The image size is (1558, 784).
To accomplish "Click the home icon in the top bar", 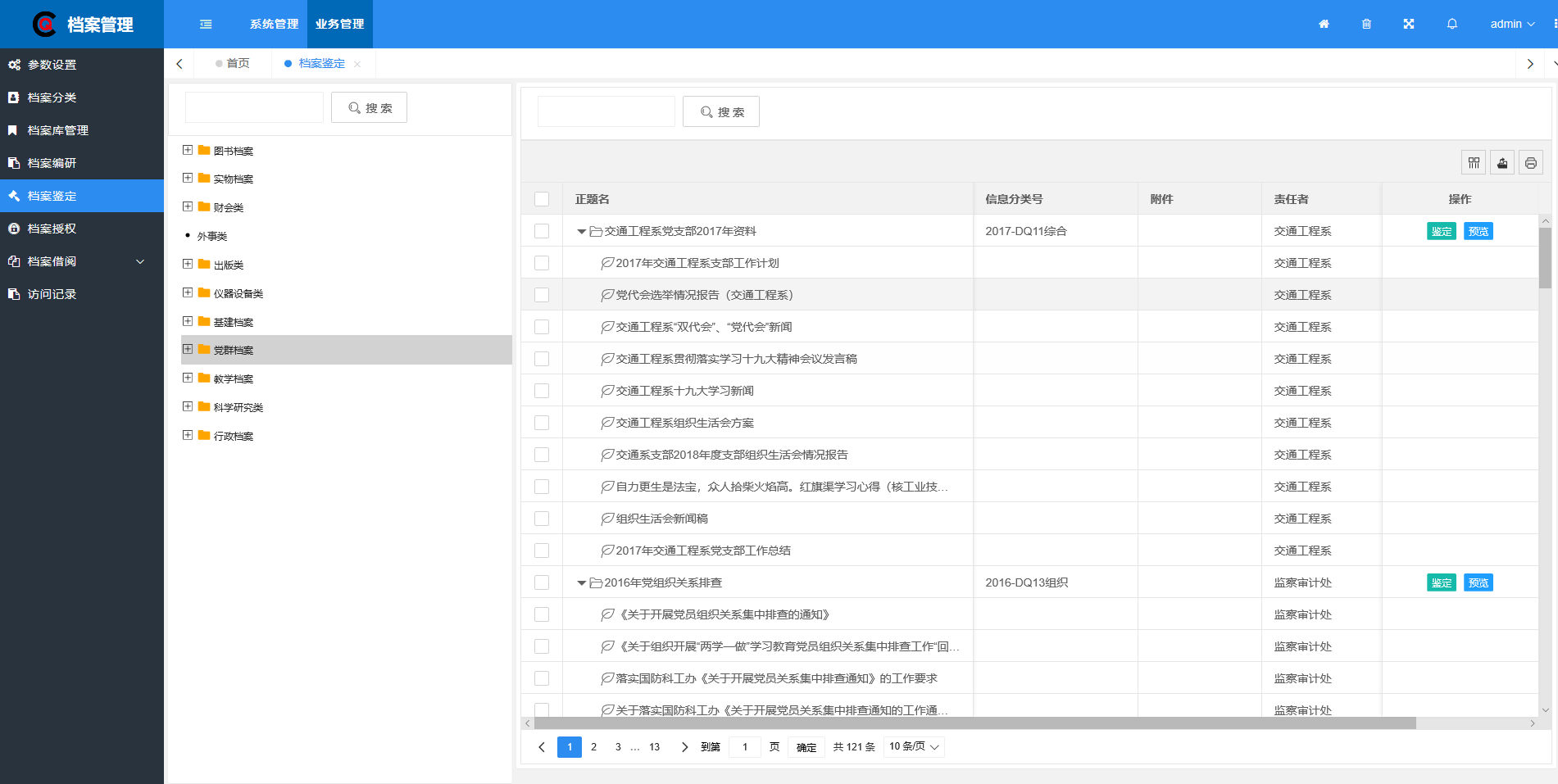I will coord(1323,24).
